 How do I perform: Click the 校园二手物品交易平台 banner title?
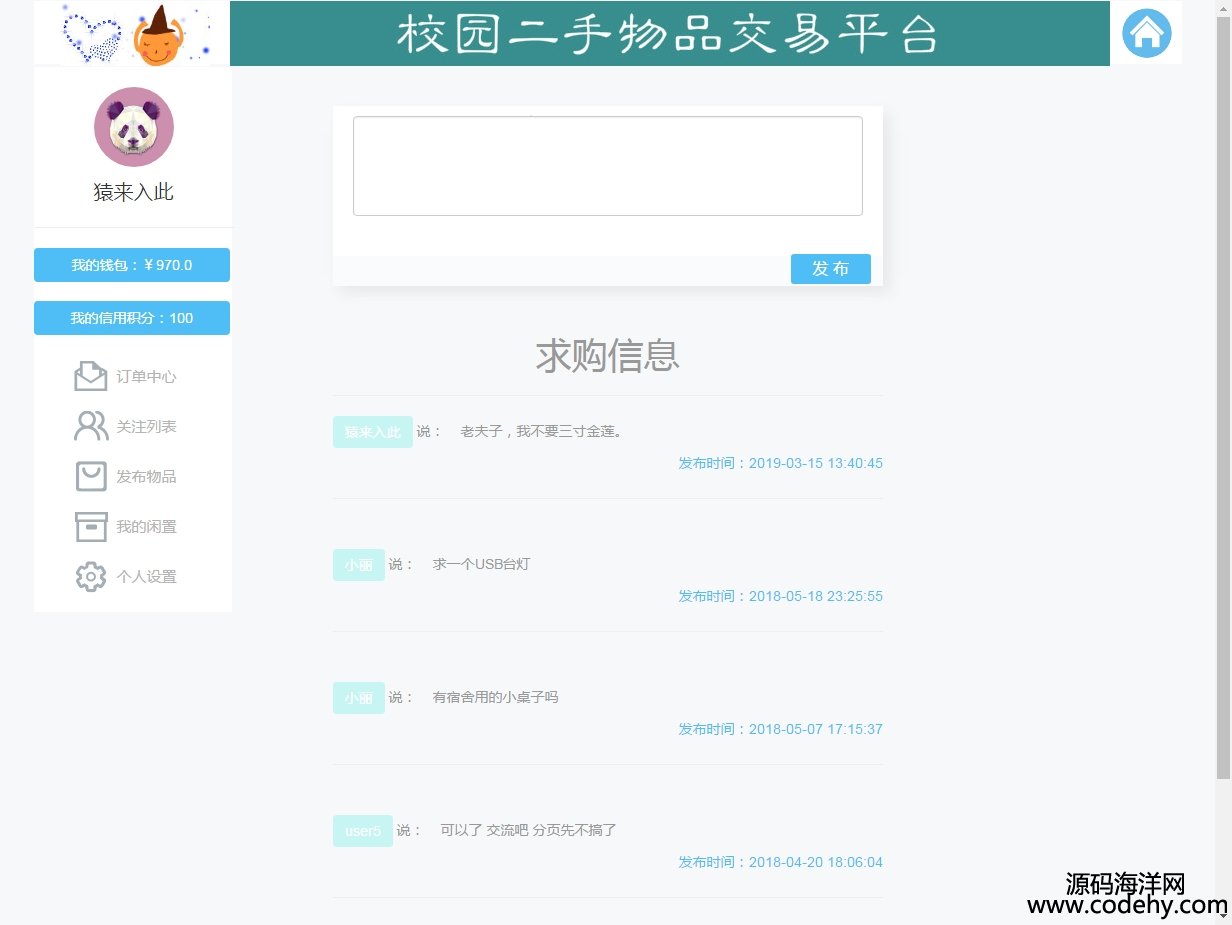click(x=667, y=34)
